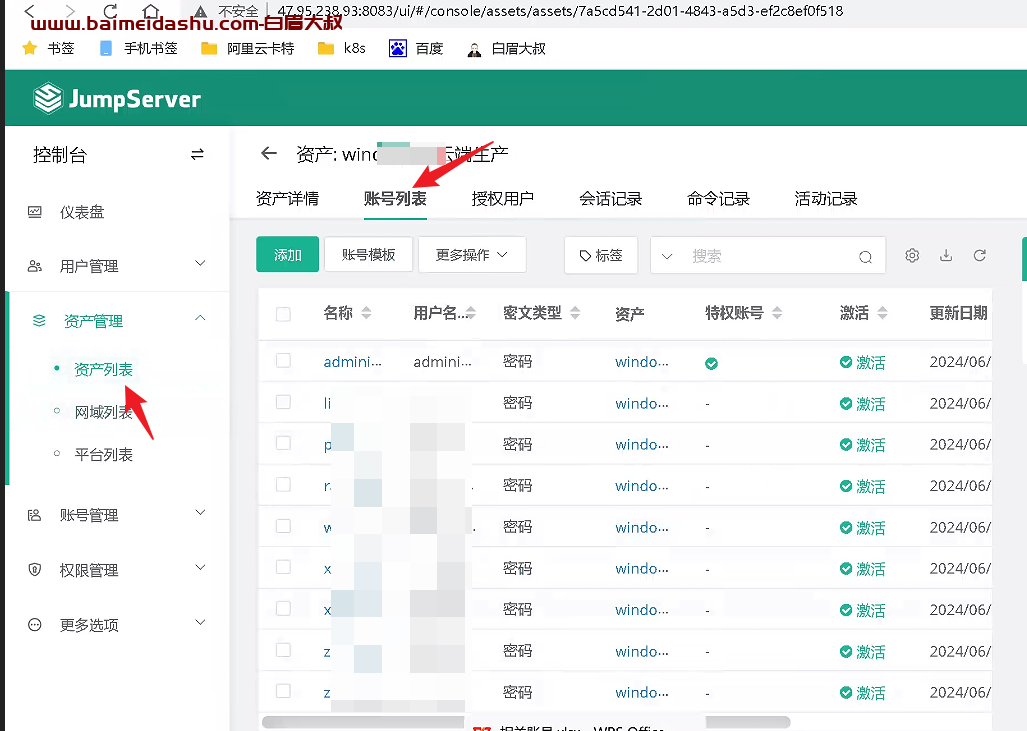This screenshot has width=1027, height=731.
Task: Click the 账号模板 button
Action: point(368,254)
